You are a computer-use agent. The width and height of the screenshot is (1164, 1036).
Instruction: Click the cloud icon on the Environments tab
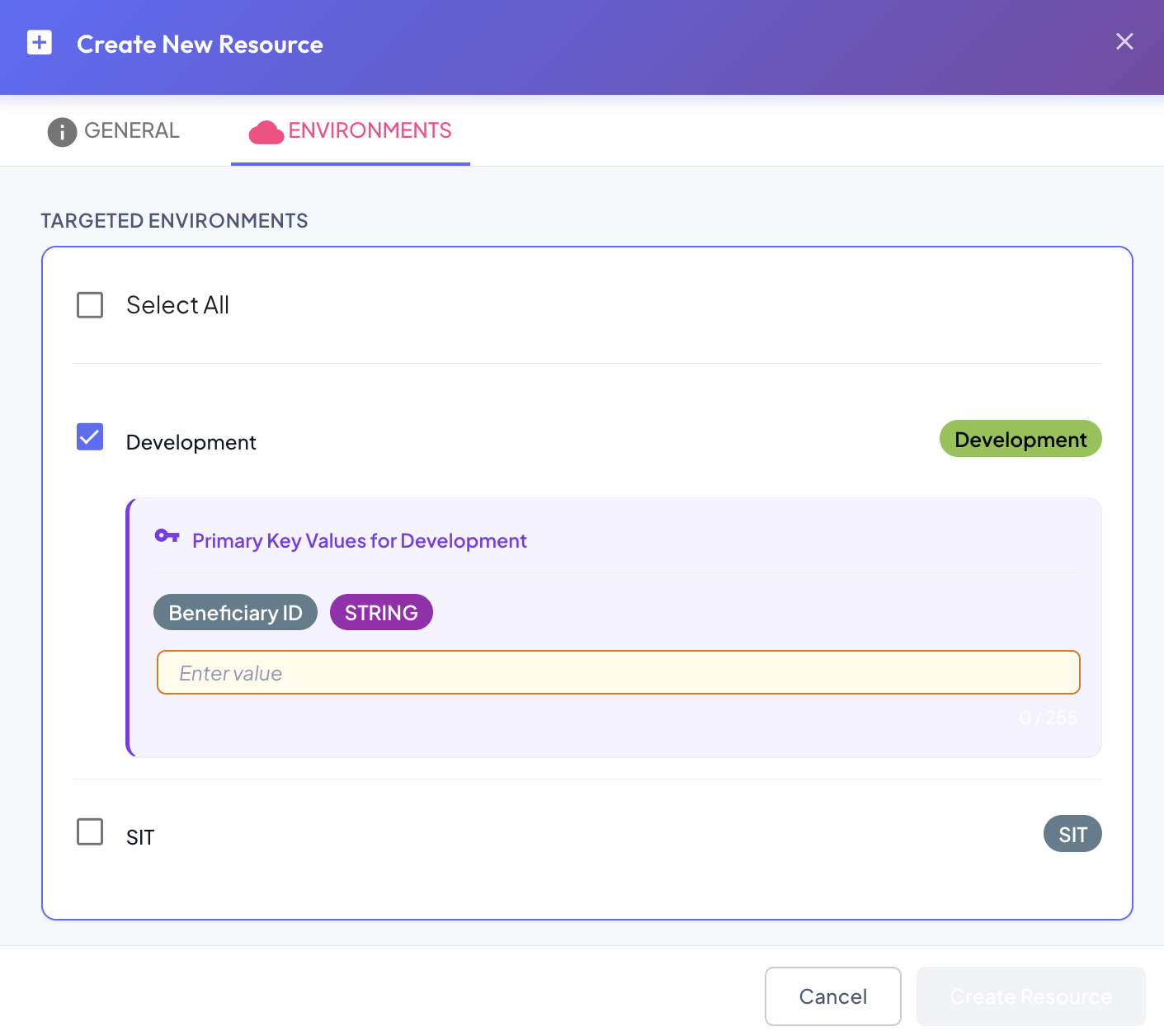(266, 132)
